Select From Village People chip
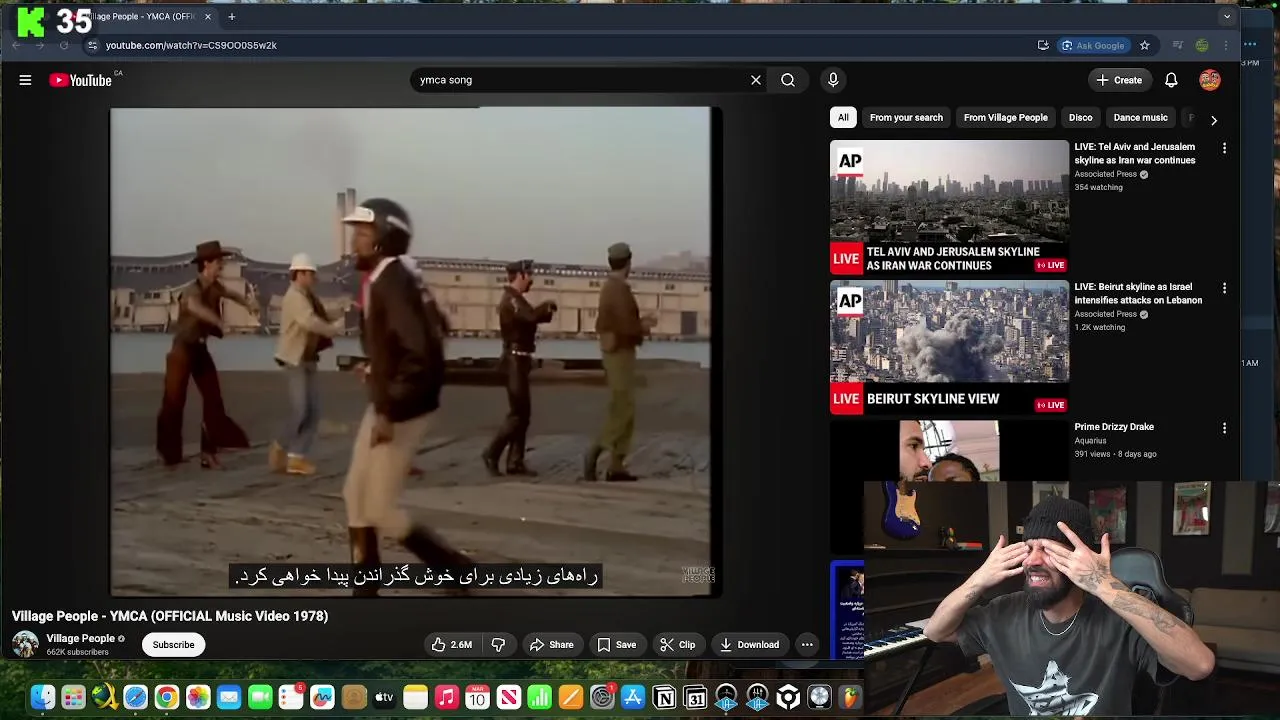The width and height of the screenshot is (1280, 720). click(x=1005, y=118)
